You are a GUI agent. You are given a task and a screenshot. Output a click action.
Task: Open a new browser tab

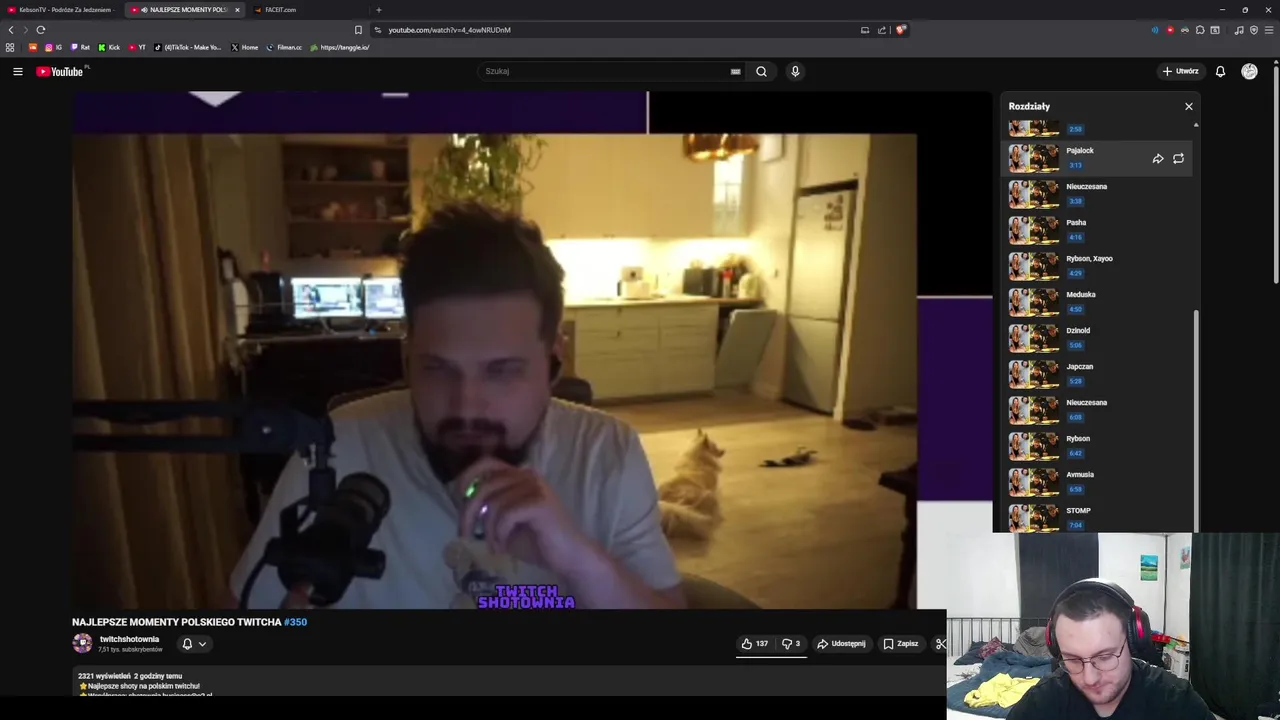pyautogui.click(x=378, y=10)
